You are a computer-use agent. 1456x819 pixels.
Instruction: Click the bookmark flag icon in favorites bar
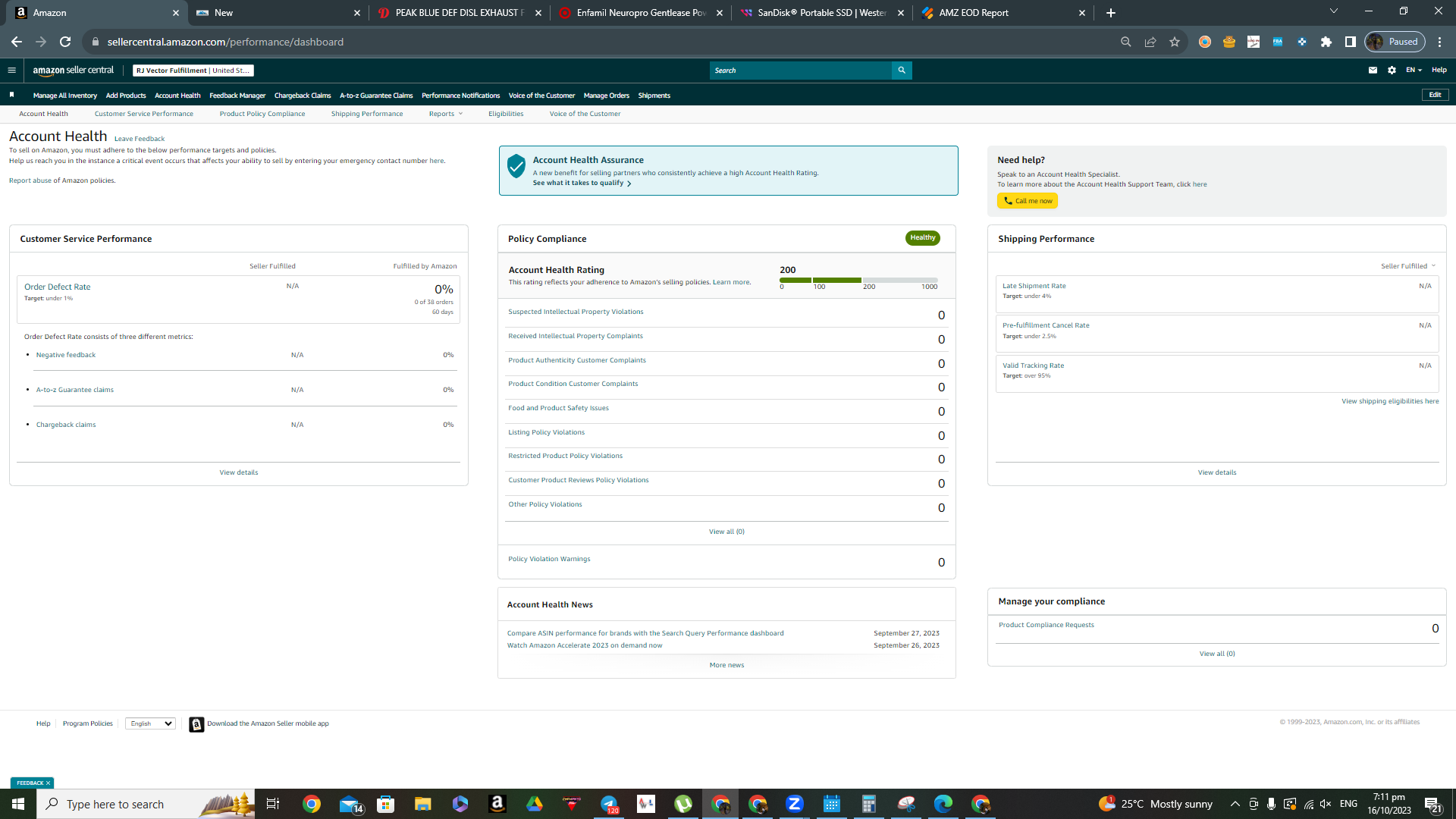pos(11,95)
